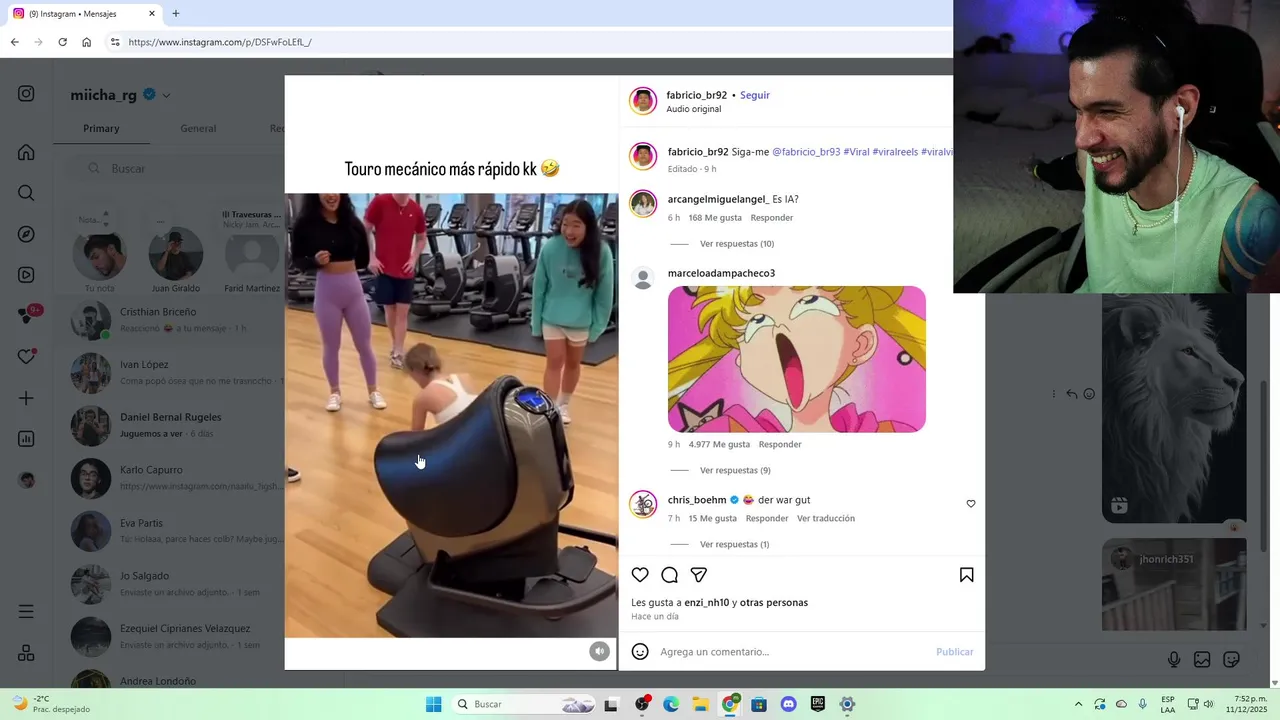This screenshot has height=720, width=1280.
Task: Click the Publicar button
Action: (x=954, y=652)
